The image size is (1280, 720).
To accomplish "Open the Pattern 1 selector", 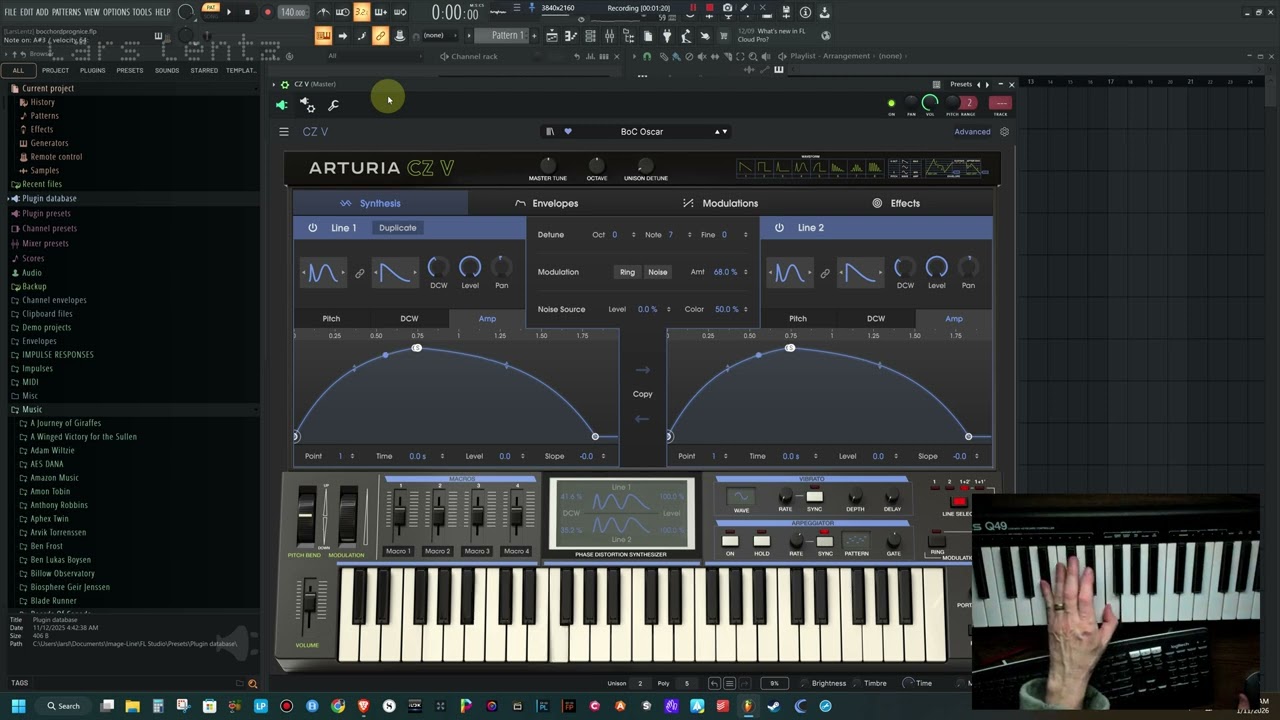I will click(509, 36).
